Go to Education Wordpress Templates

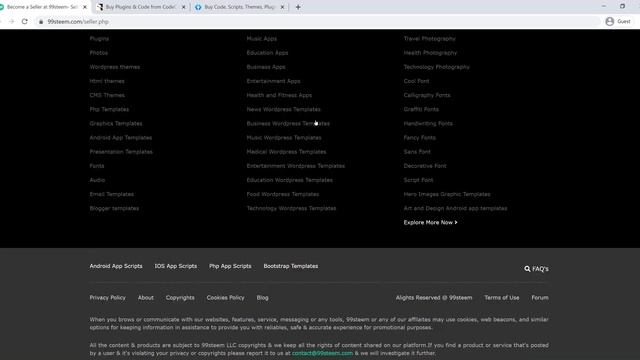(290, 180)
